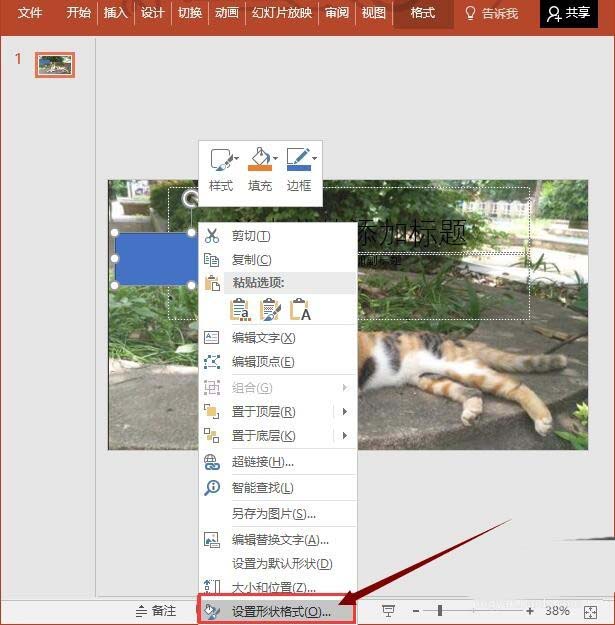The height and width of the screenshot is (625, 615).
Task: Apply shape fill with 填充 bucket icon
Action: point(259,159)
